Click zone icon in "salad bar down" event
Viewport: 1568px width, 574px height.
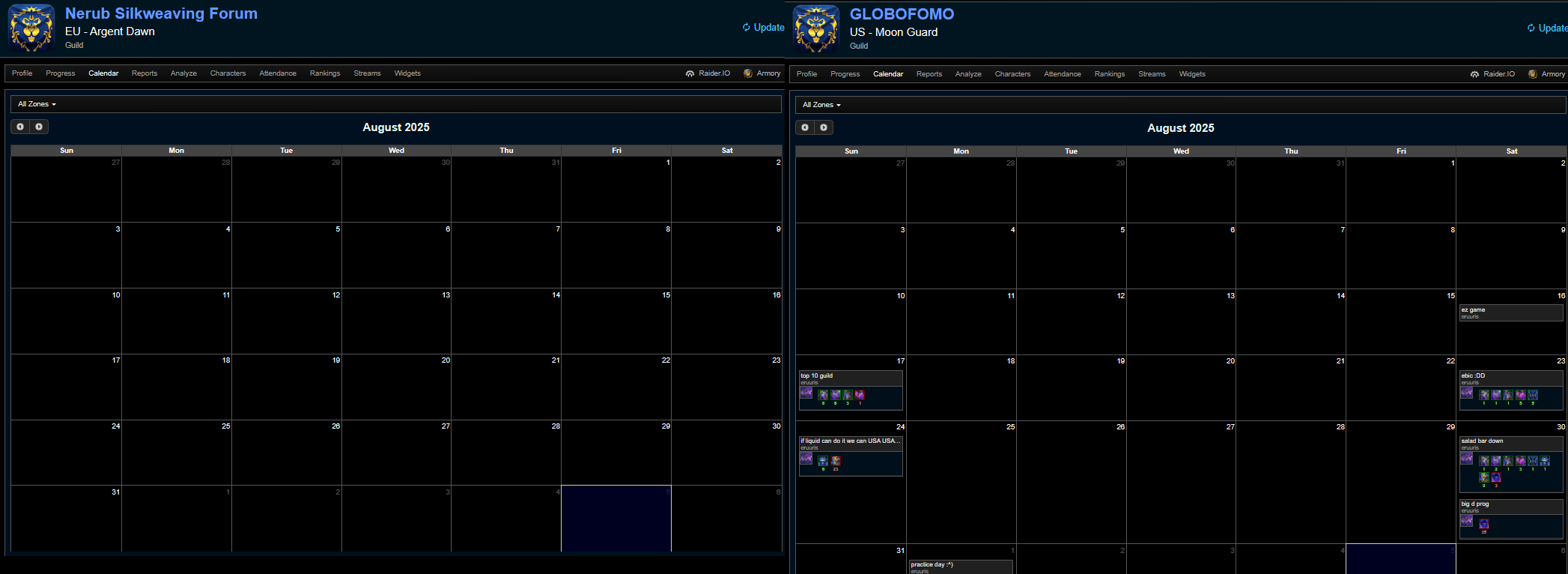tap(1467, 458)
